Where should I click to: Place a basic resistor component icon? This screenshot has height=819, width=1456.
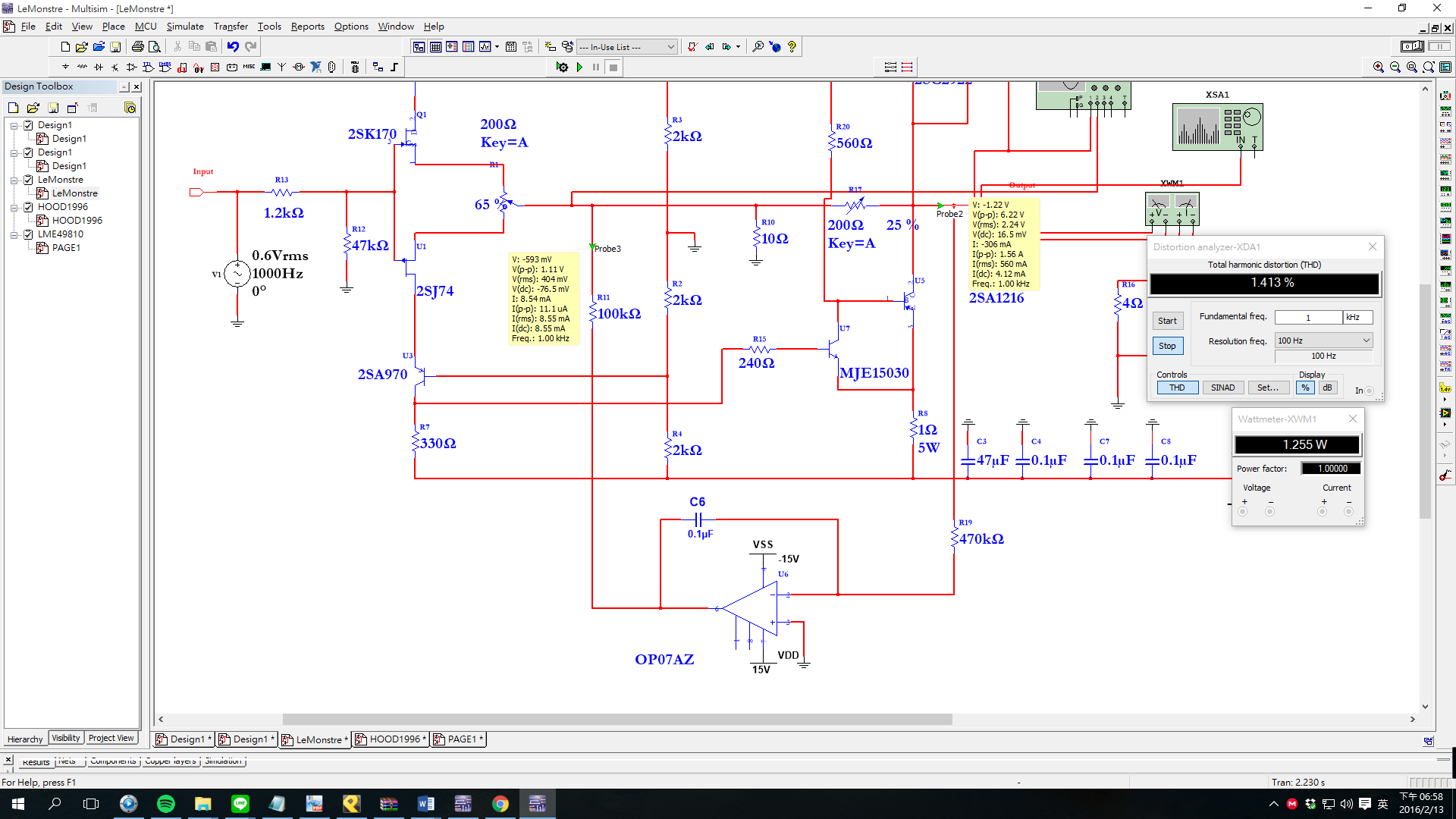(82, 67)
